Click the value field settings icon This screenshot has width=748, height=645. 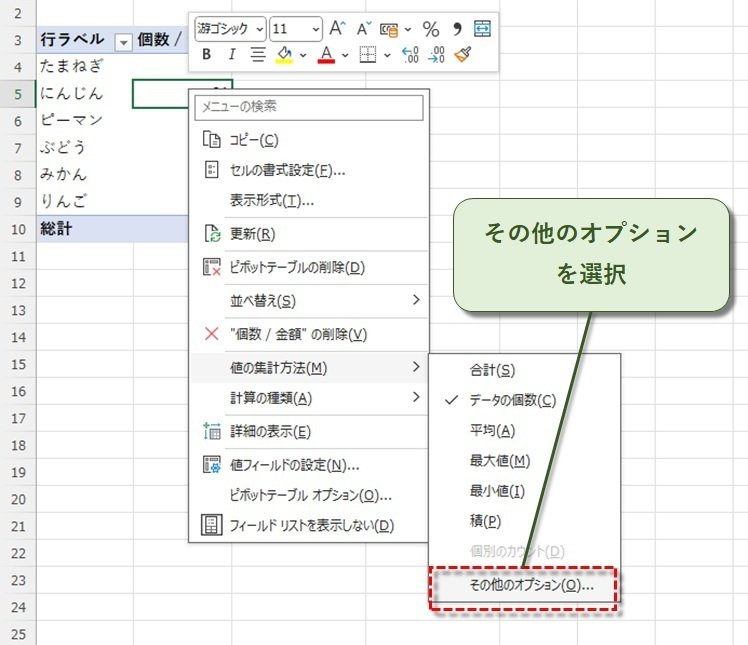pyautogui.click(x=212, y=464)
